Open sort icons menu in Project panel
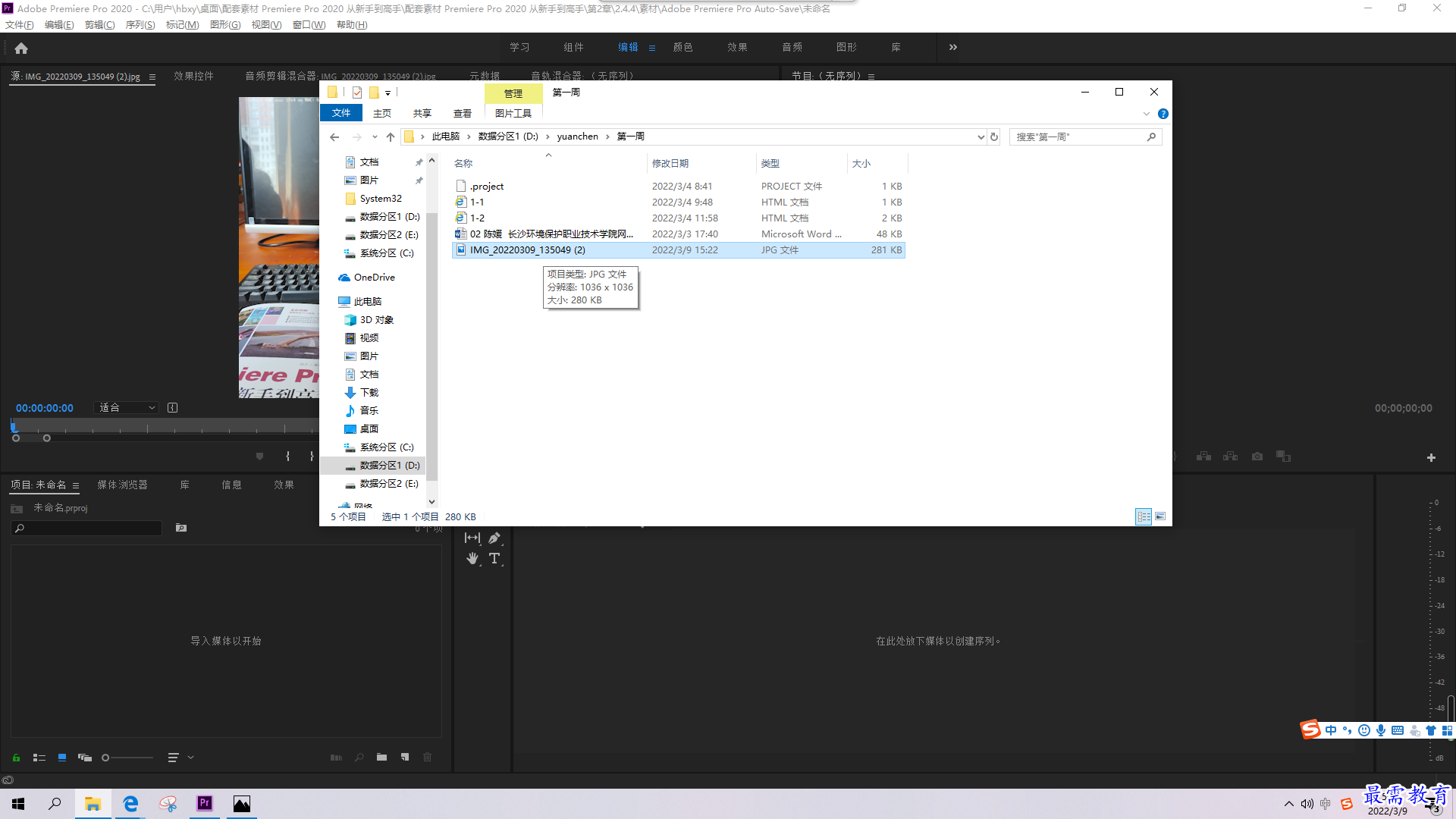1456x819 pixels. [x=180, y=757]
